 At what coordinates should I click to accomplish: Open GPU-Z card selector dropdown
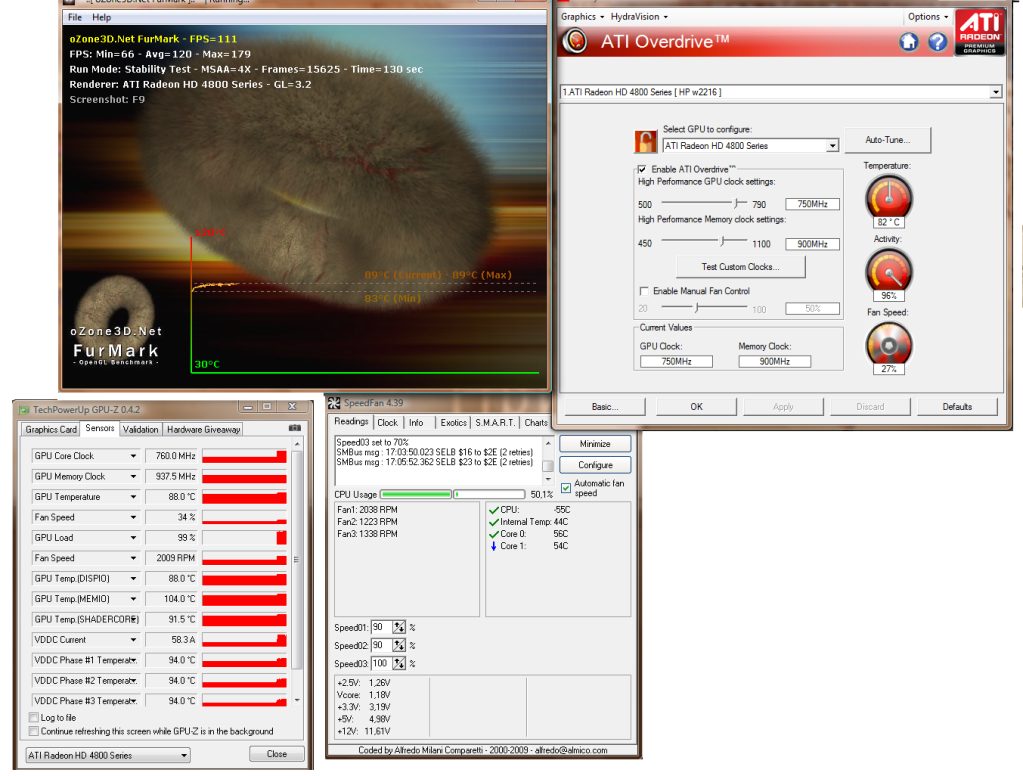[108, 755]
